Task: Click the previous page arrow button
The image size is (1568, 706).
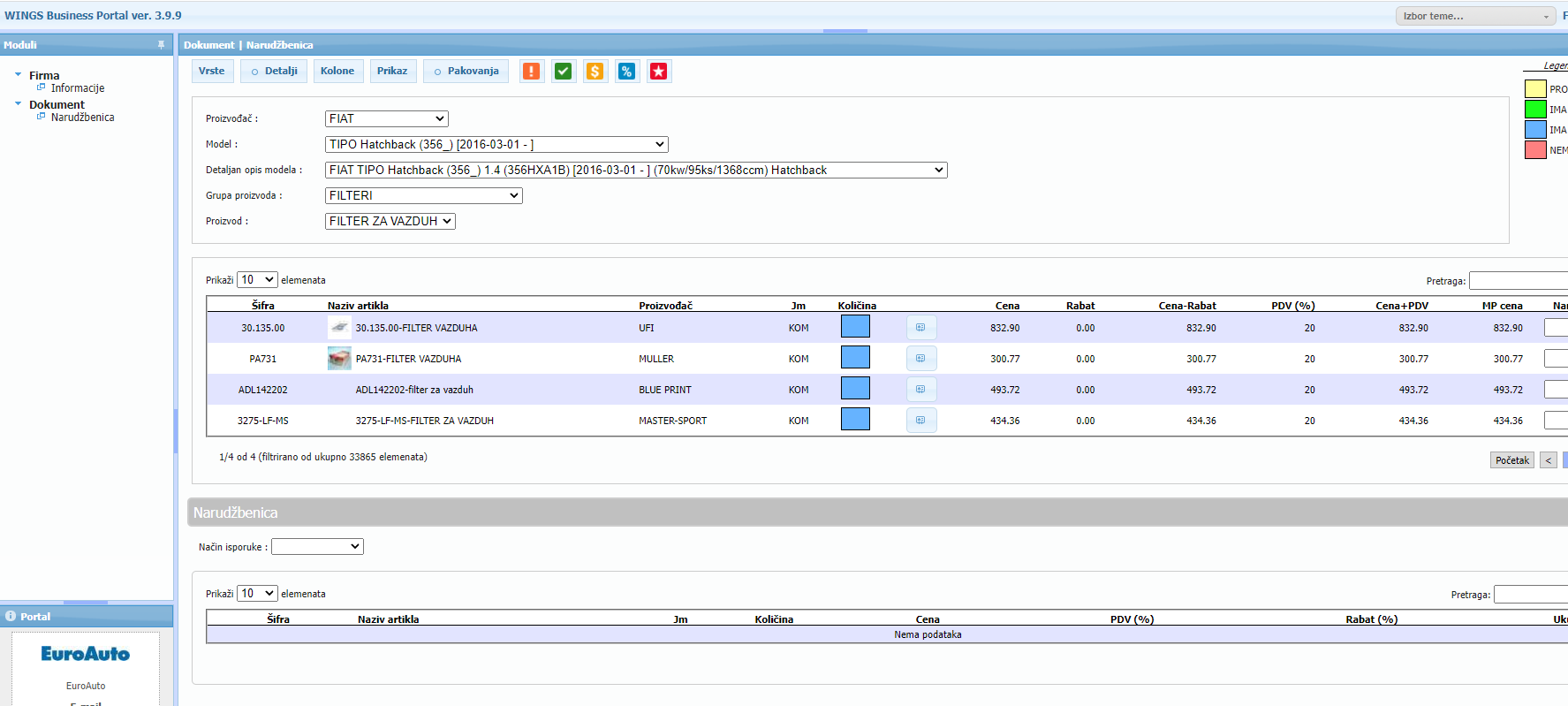Action: [x=1549, y=460]
